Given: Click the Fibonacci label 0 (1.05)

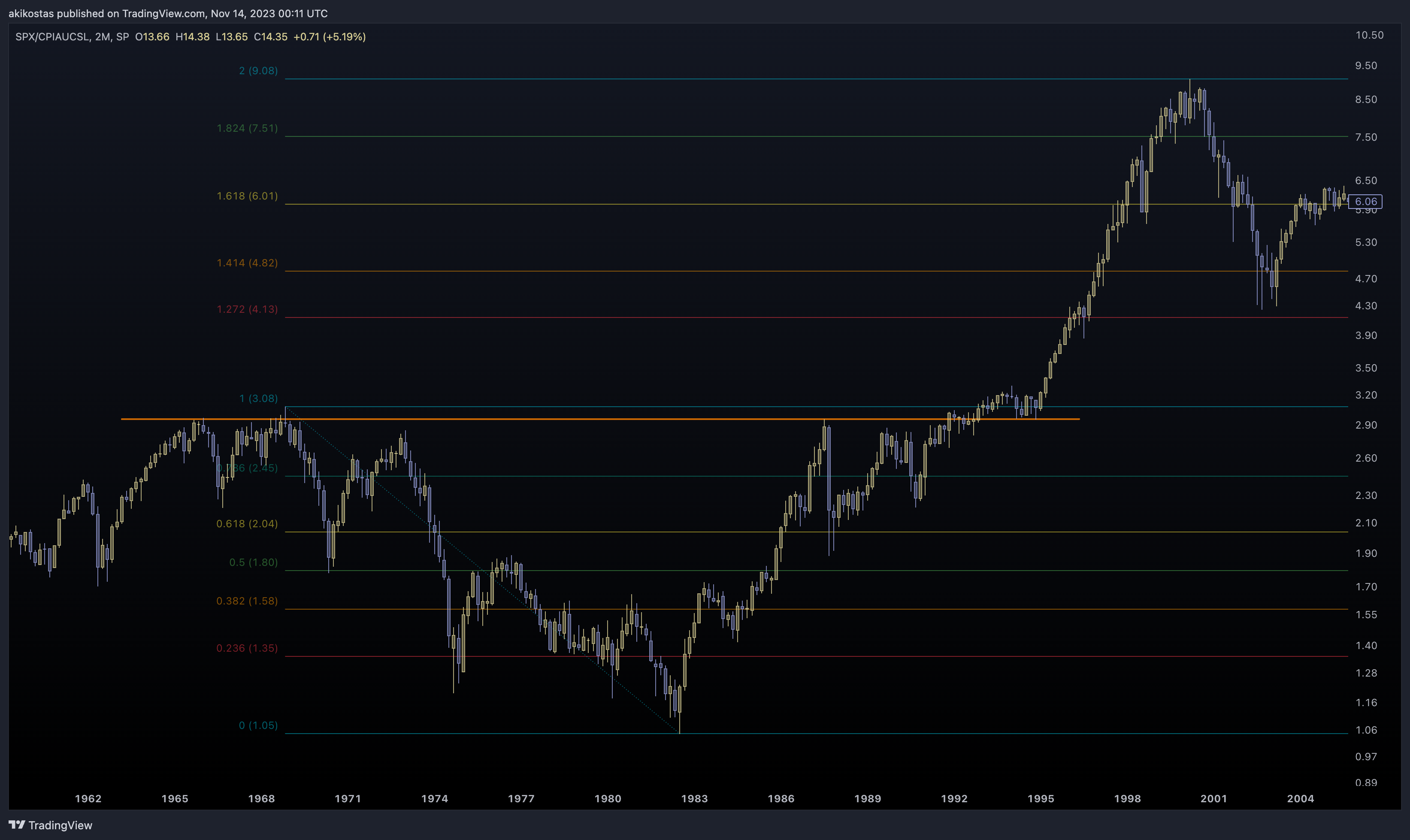Looking at the screenshot, I should point(258,725).
